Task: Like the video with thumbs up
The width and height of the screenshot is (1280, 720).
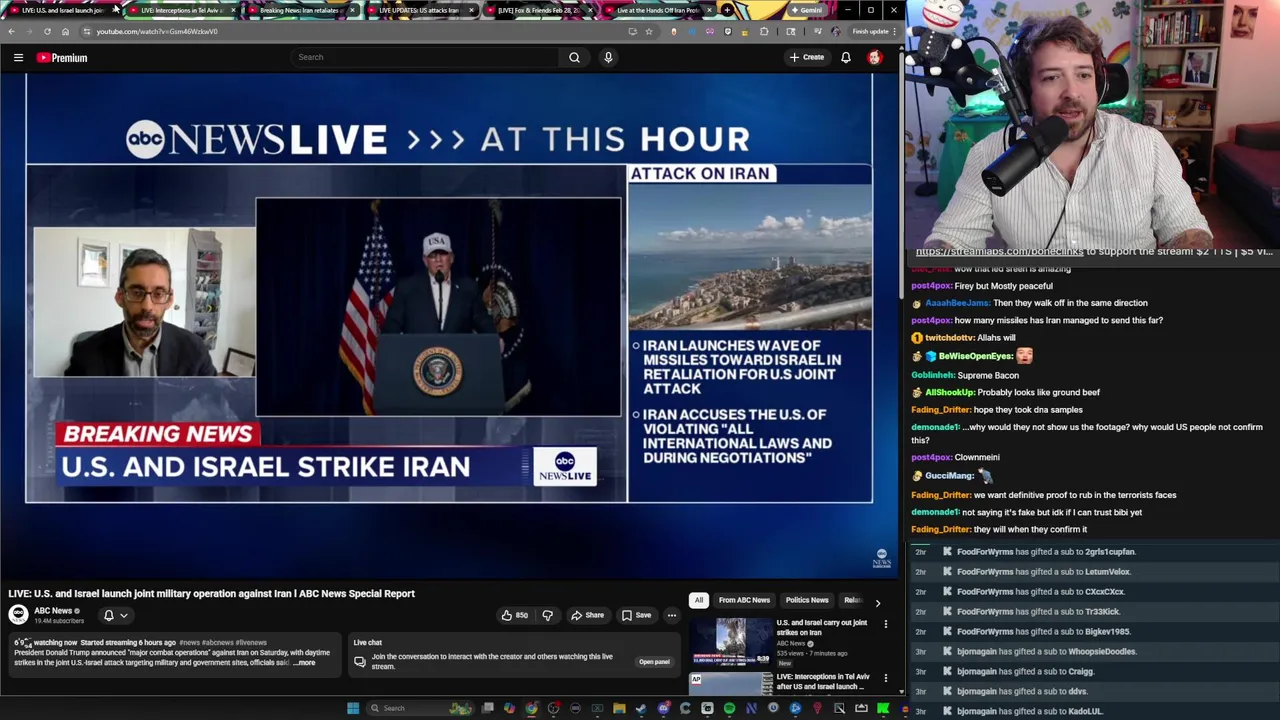Action: coord(514,615)
